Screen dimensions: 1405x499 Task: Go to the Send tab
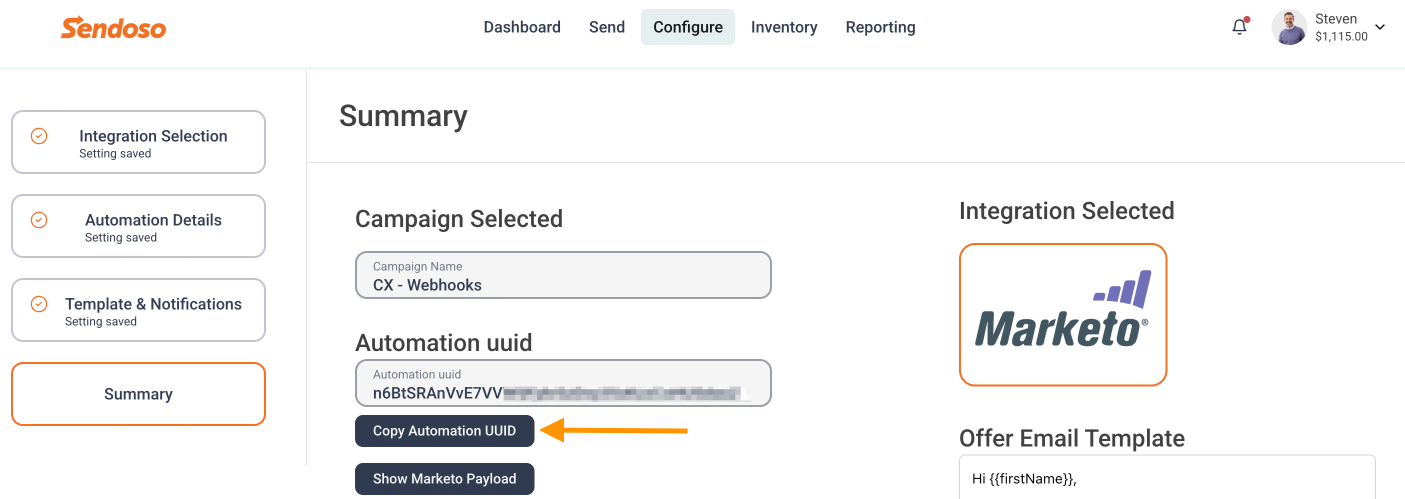pos(607,27)
